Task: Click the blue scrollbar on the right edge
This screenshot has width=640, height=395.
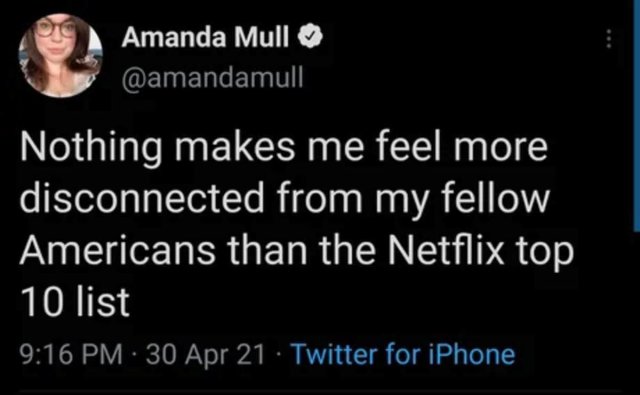Action: pyautogui.click(x=637, y=116)
